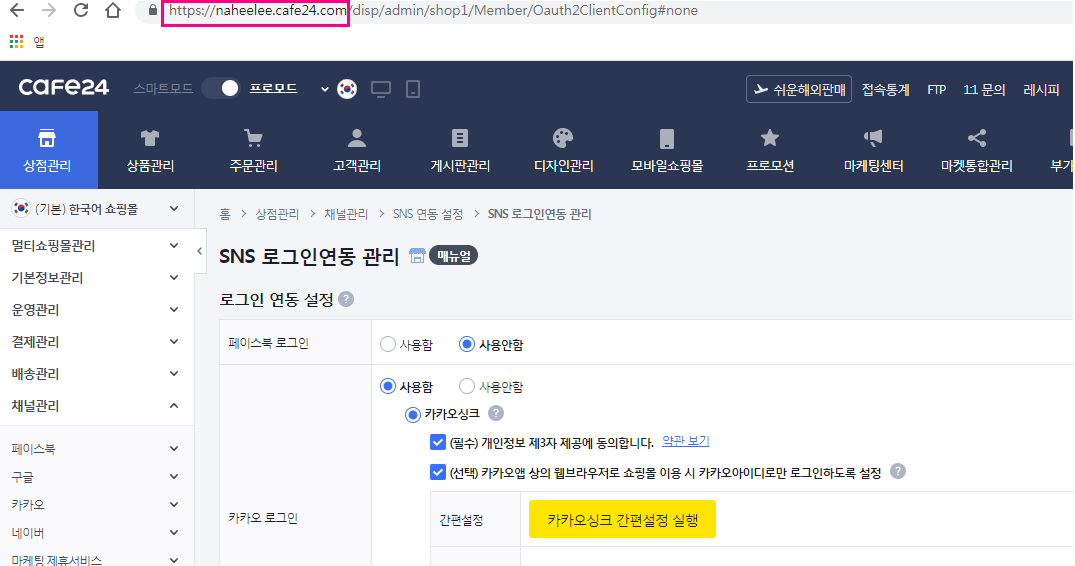
Task: Open help icon beside 카카오아이디 로그인 설정
Action: click(x=897, y=471)
